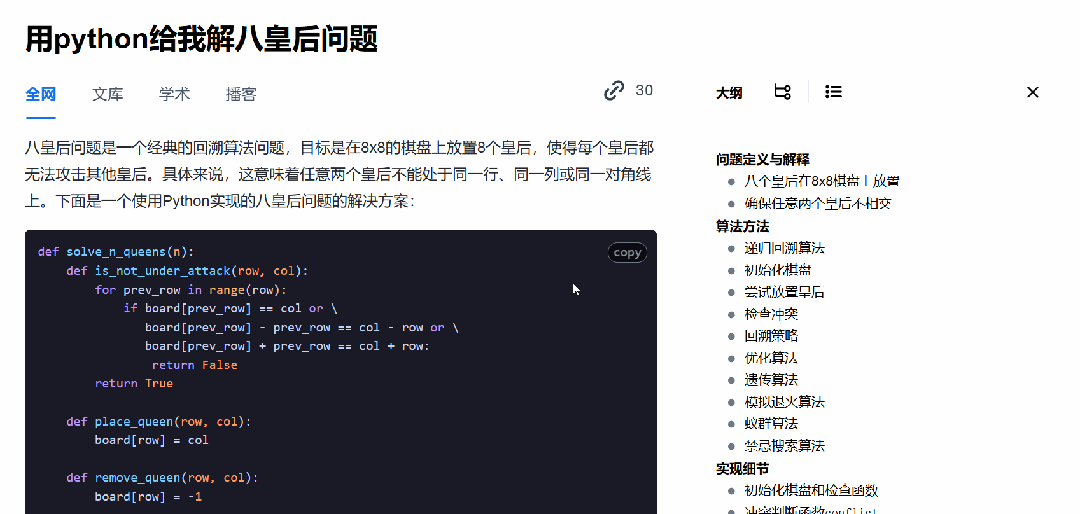
Task: Open outline item 模拟退火算法
Action: click(785, 402)
